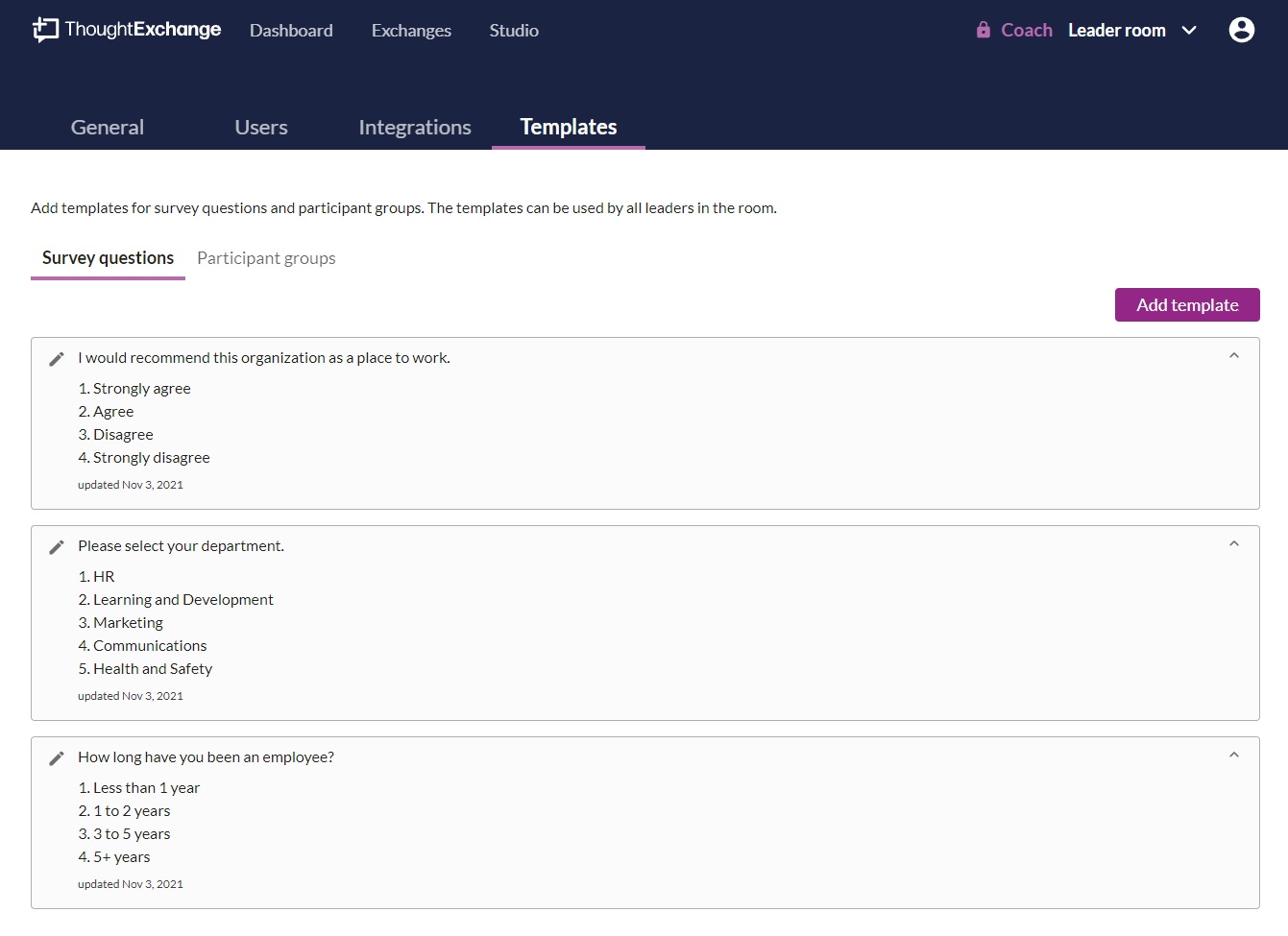This screenshot has width=1288, height=936.
Task: Click 'I would recommend this organization' question text
Action: coord(264,358)
